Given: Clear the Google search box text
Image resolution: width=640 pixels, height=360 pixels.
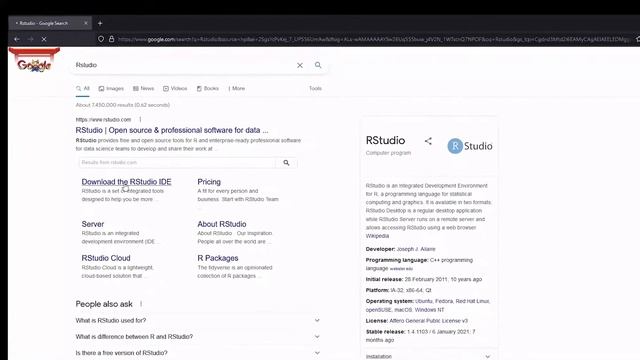Looking at the screenshot, I should [300, 65].
